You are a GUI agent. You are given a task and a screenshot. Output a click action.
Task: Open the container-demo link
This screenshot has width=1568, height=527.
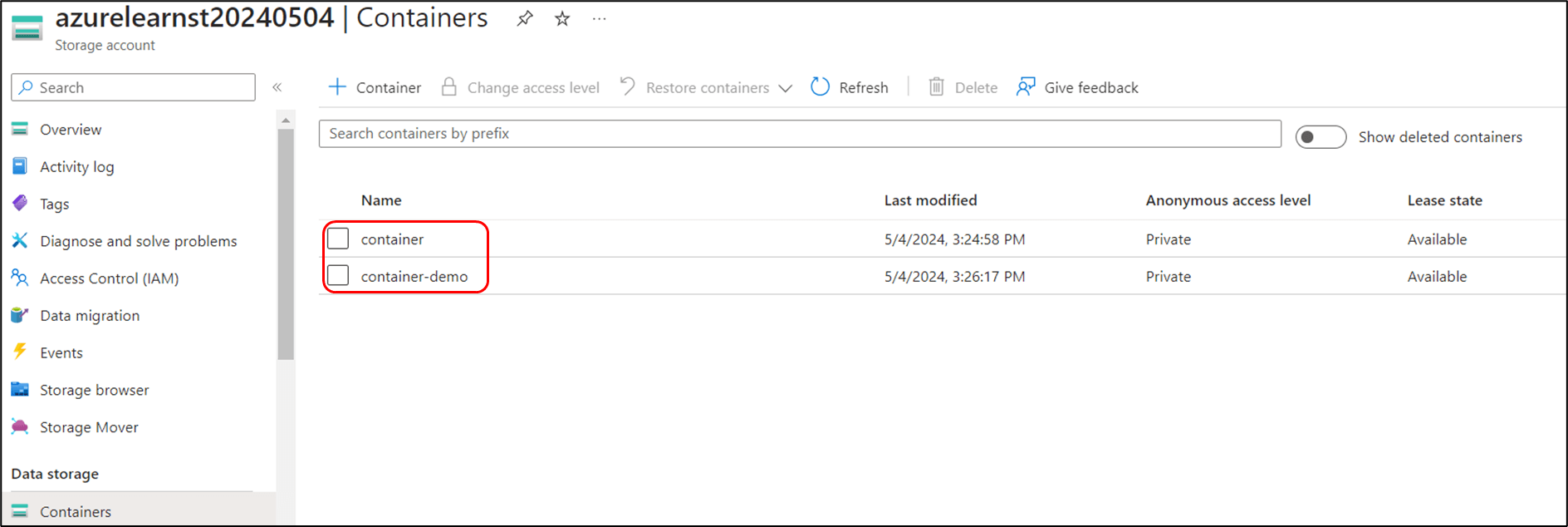(414, 277)
